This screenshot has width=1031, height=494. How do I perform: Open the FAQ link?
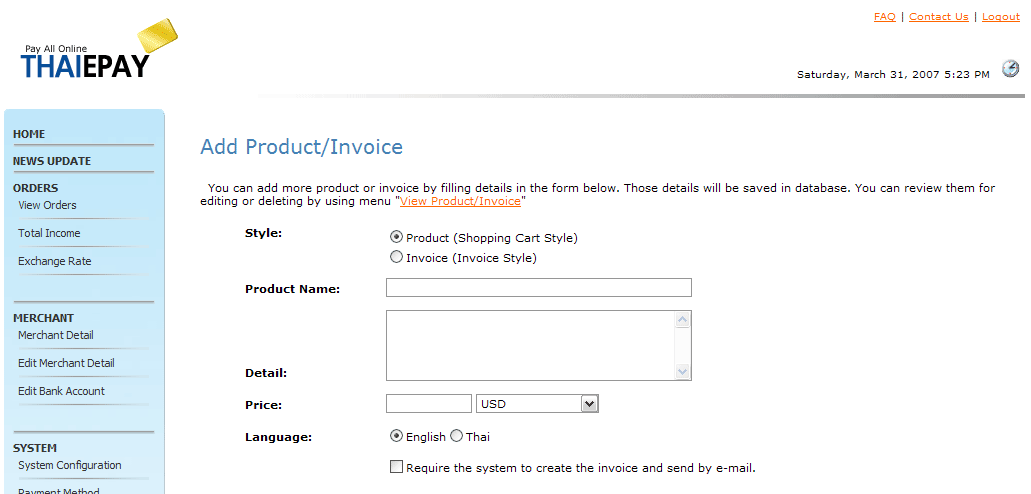(884, 17)
